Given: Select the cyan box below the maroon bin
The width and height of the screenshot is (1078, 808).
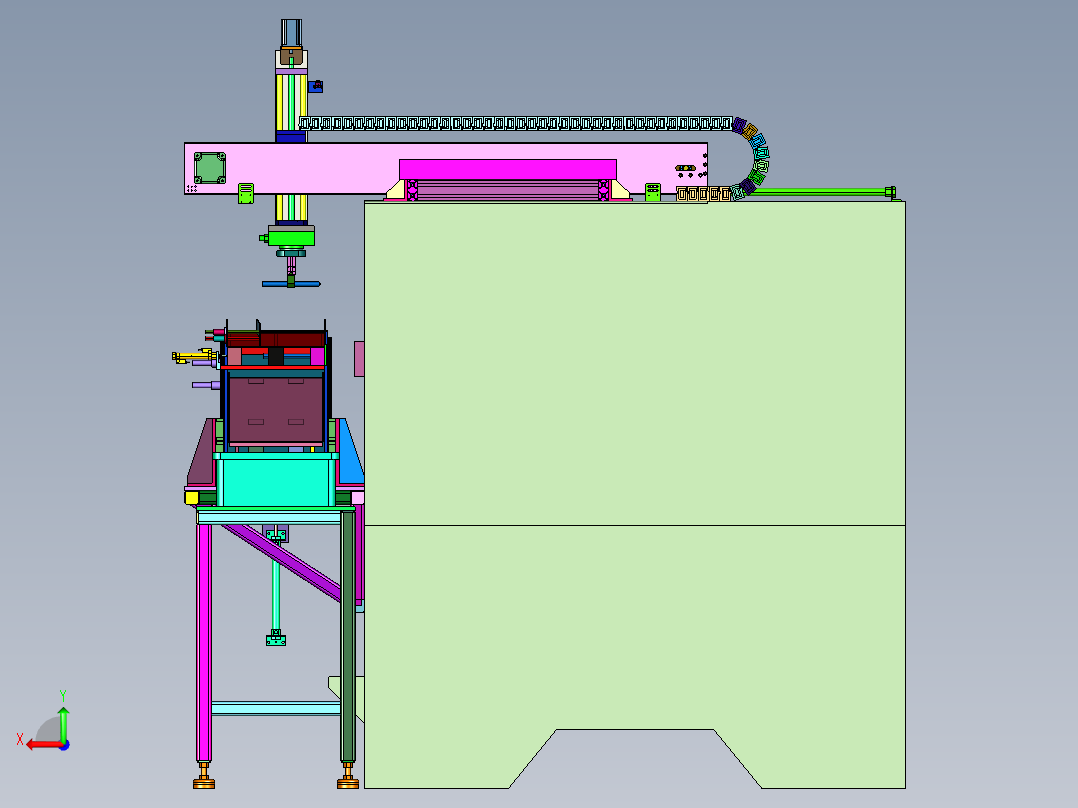Looking at the screenshot, I should 275,481.
